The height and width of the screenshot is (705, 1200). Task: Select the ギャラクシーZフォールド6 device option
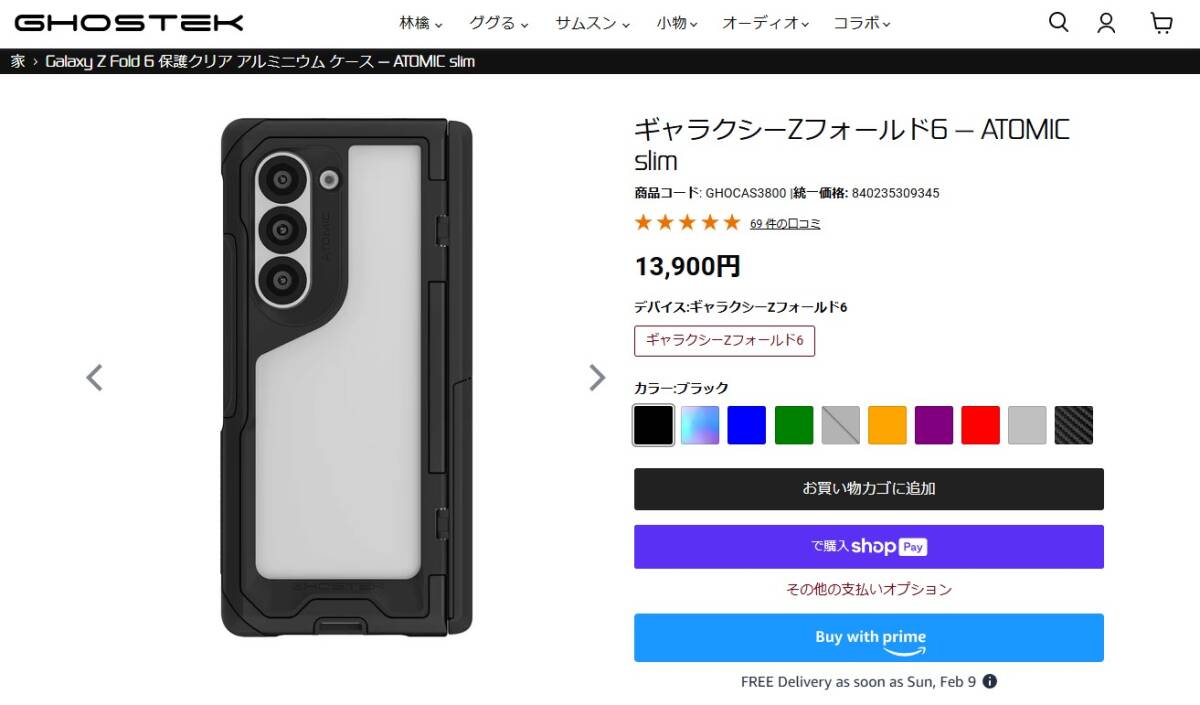coord(724,340)
